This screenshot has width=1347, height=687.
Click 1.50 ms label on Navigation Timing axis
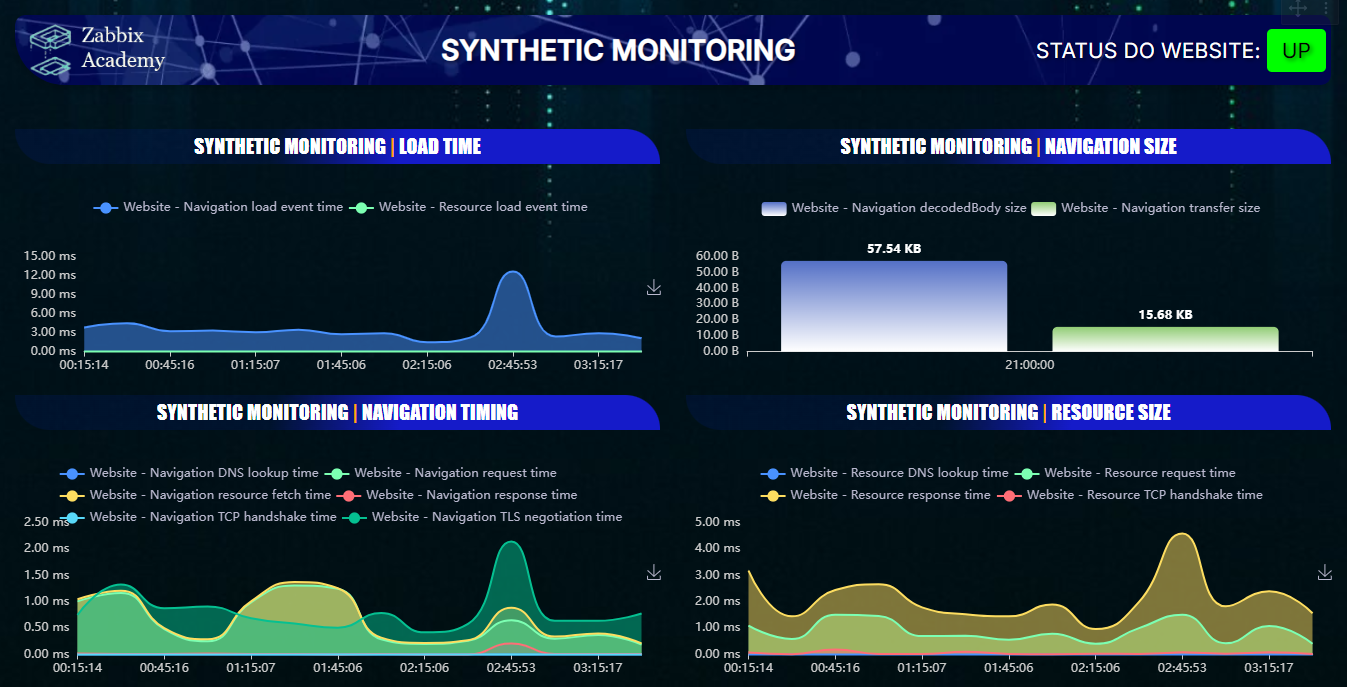47,575
